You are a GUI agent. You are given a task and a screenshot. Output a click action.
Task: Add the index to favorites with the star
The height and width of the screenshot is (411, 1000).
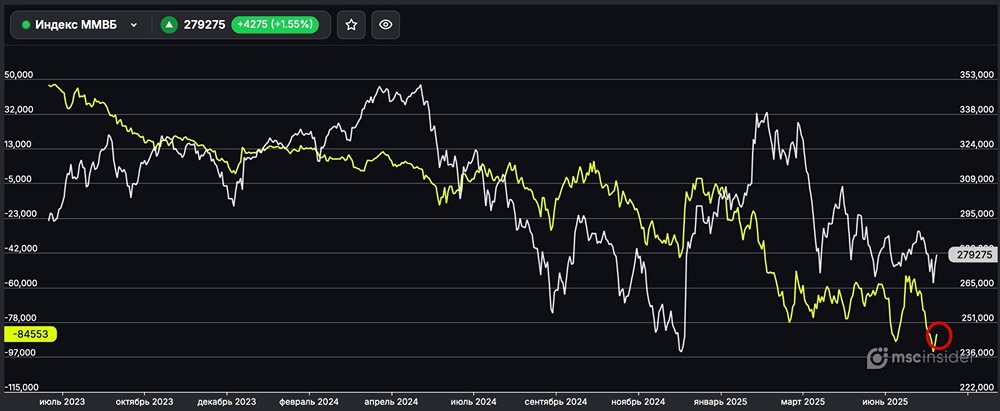pos(351,25)
